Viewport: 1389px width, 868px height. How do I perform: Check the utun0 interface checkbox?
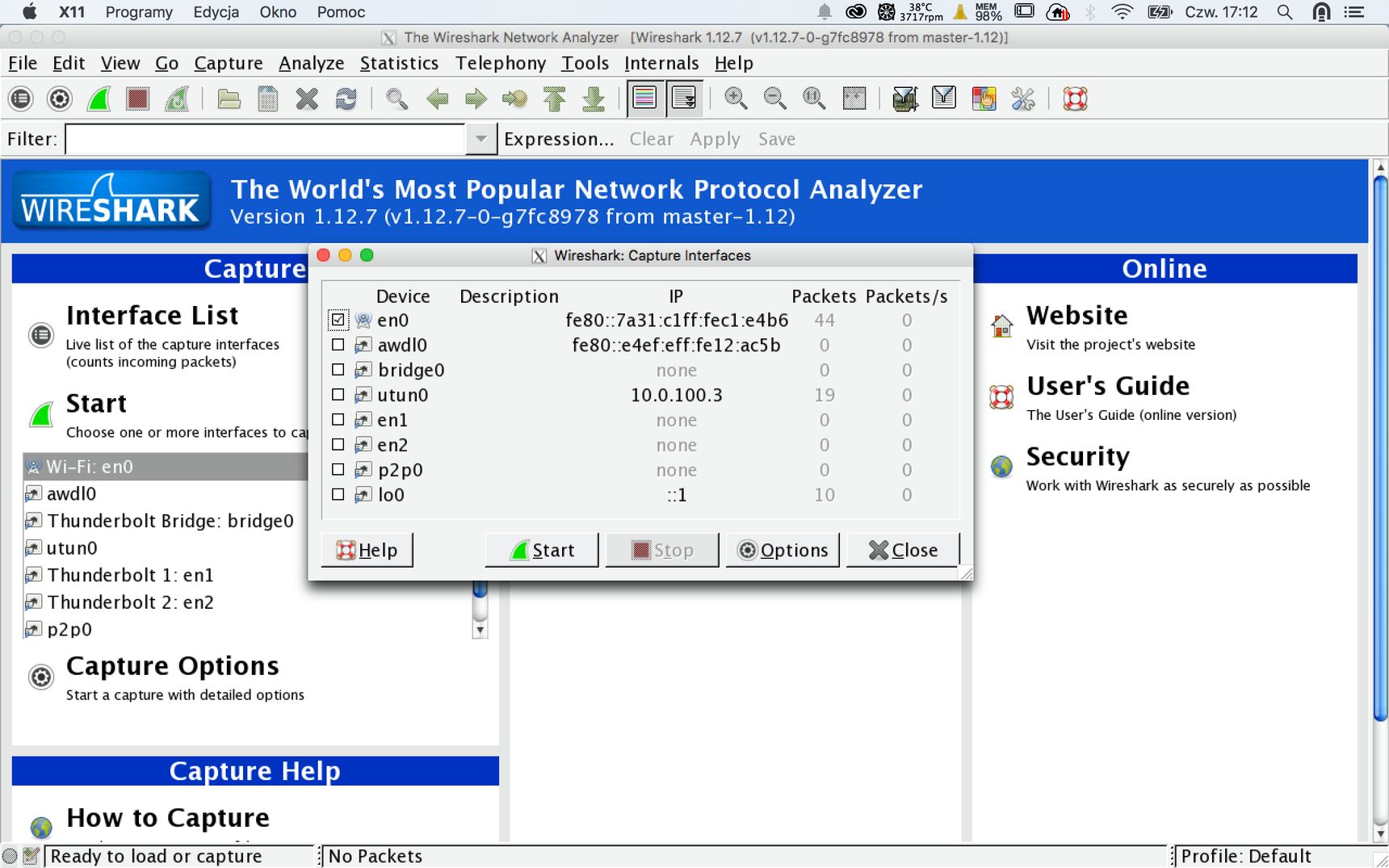(338, 395)
